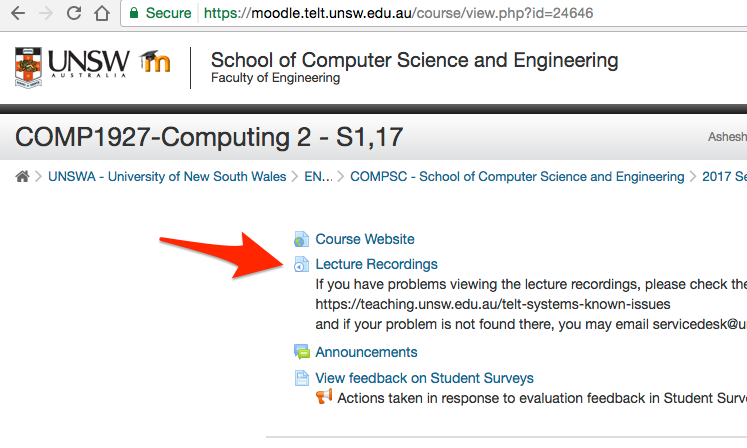This screenshot has height=448, width=747.
Task: Click the Student Surveys feedback page icon
Action: click(x=302, y=378)
